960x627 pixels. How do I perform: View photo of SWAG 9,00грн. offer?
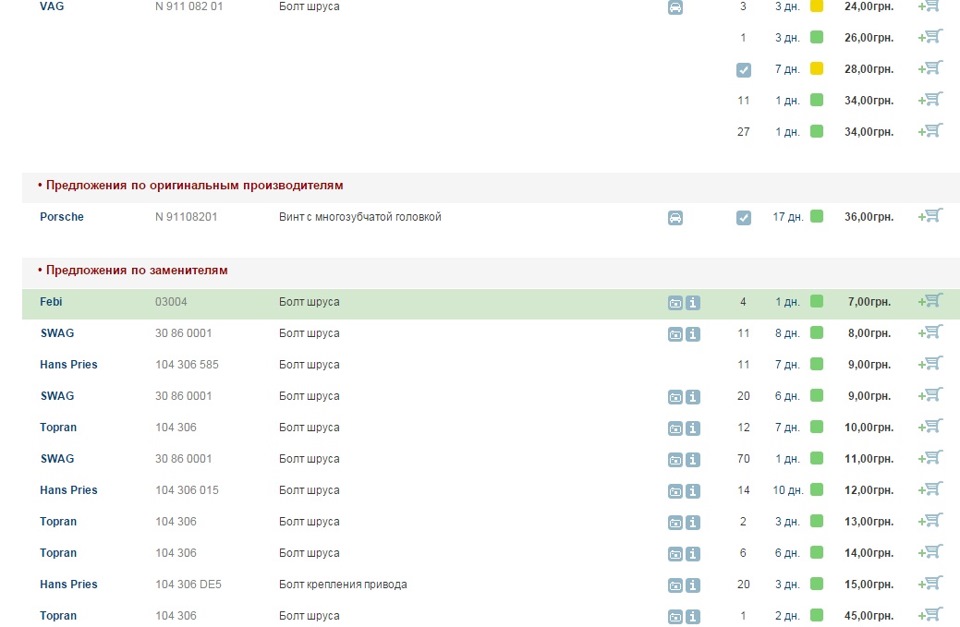675,397
